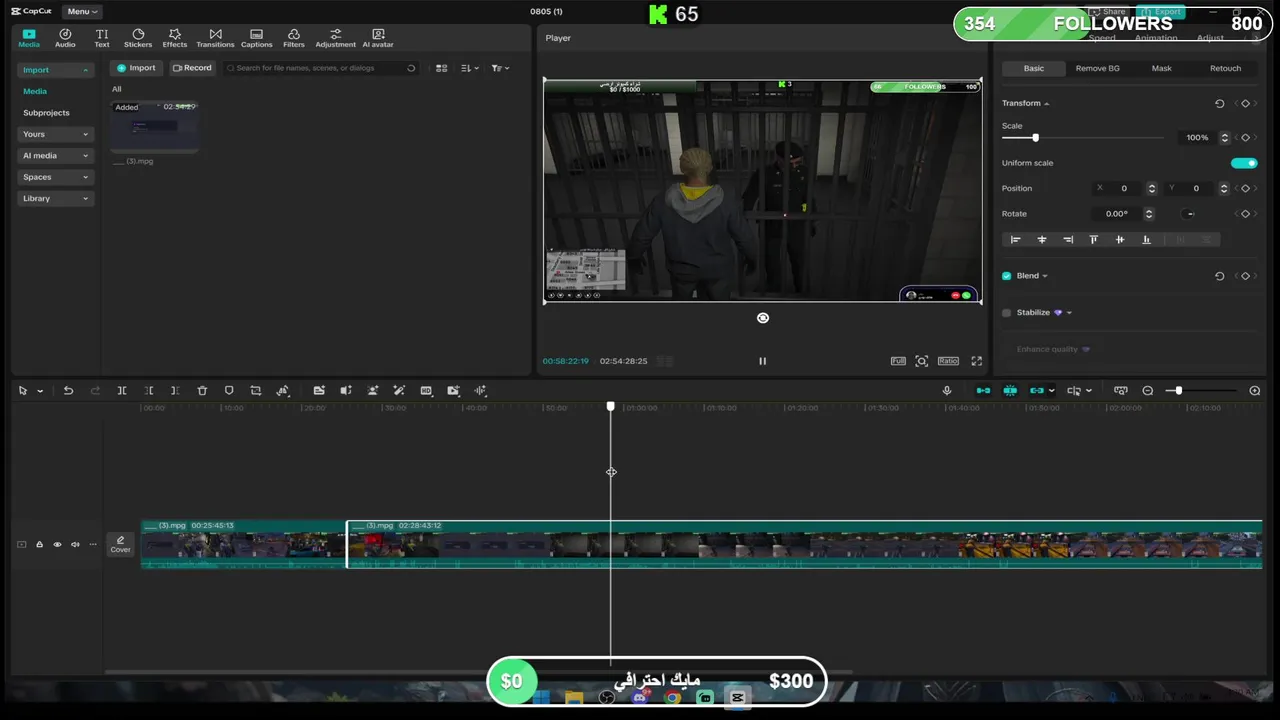
Task: Open the Audio library tab
Action: (x=65, y=38)
